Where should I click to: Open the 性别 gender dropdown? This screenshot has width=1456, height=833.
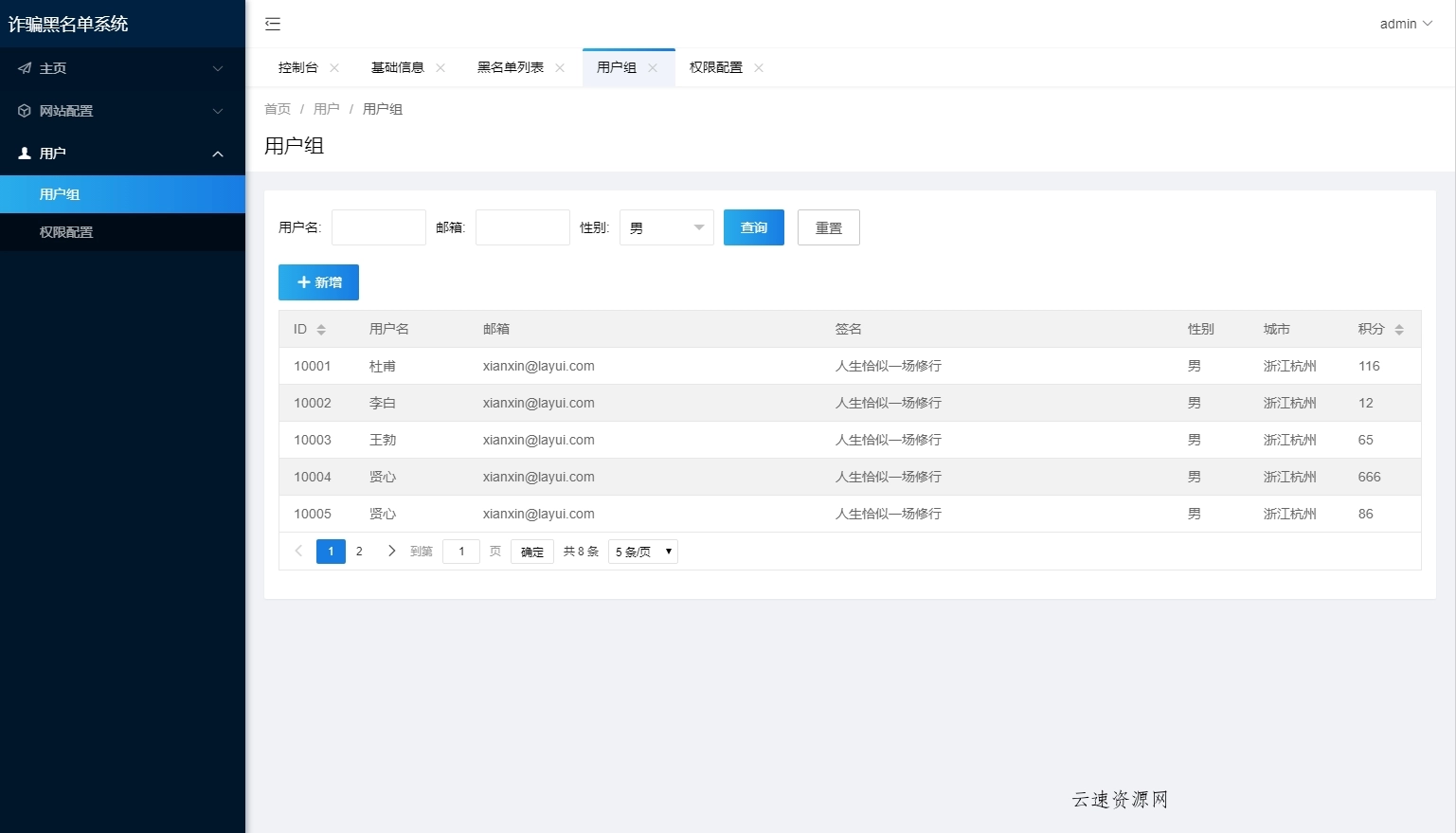(x=666, y=227)
